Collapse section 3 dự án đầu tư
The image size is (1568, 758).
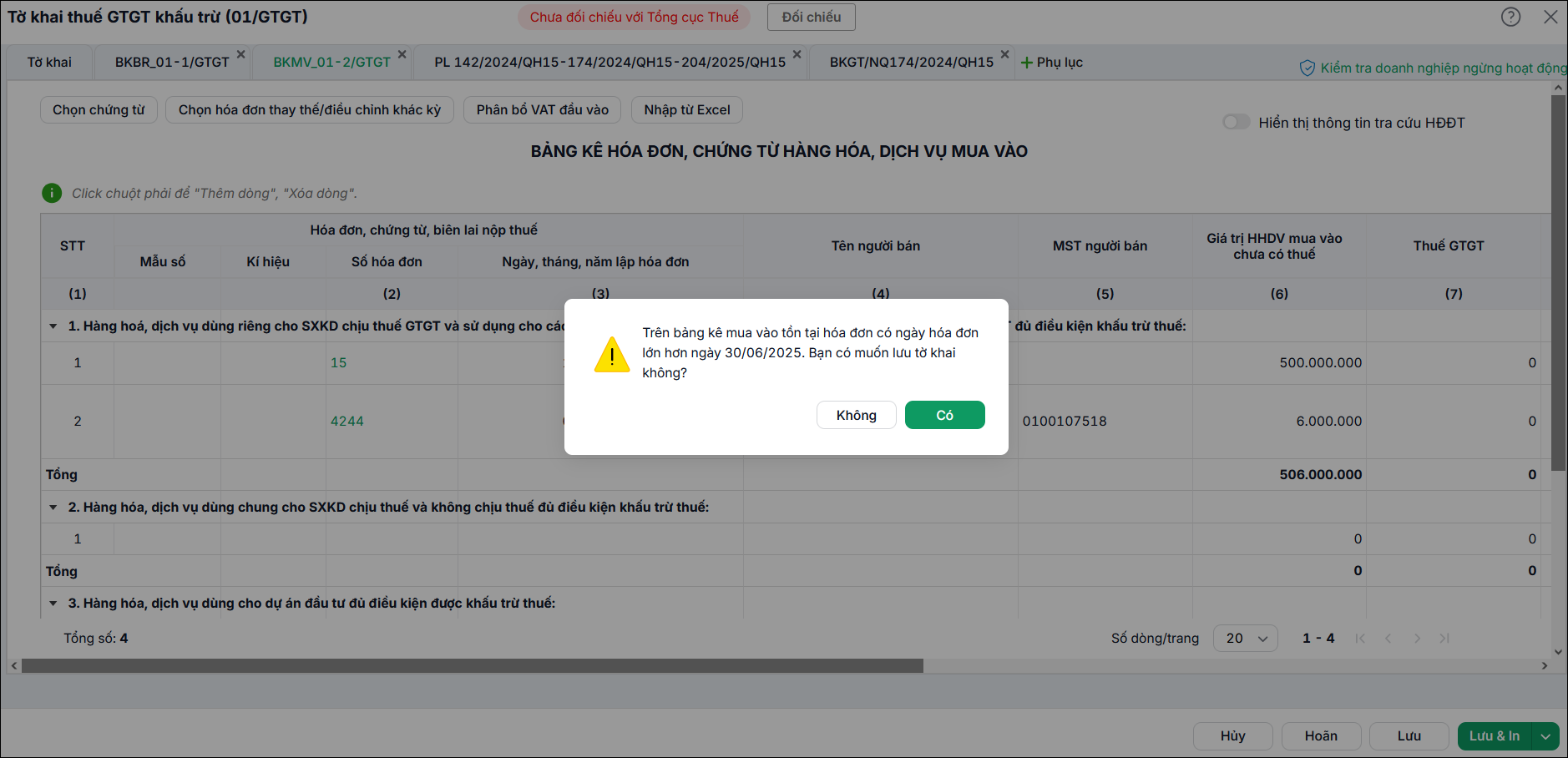click(x=53, y=604)
